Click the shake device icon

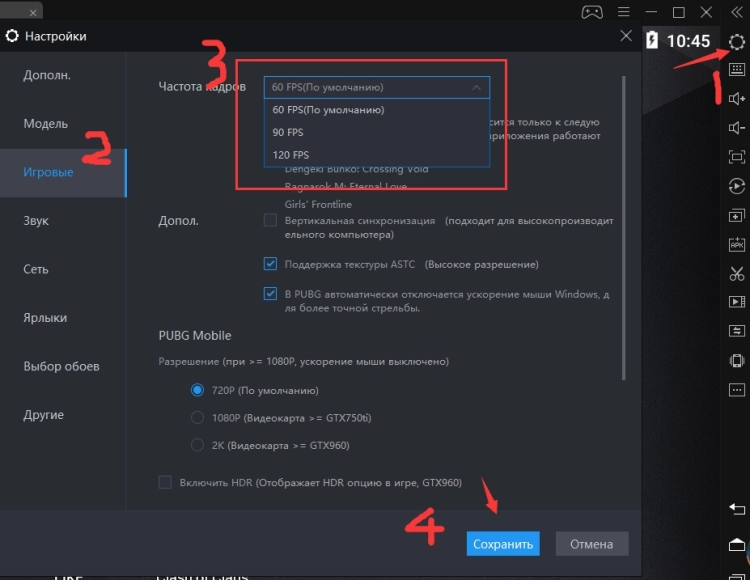[737, 360]
